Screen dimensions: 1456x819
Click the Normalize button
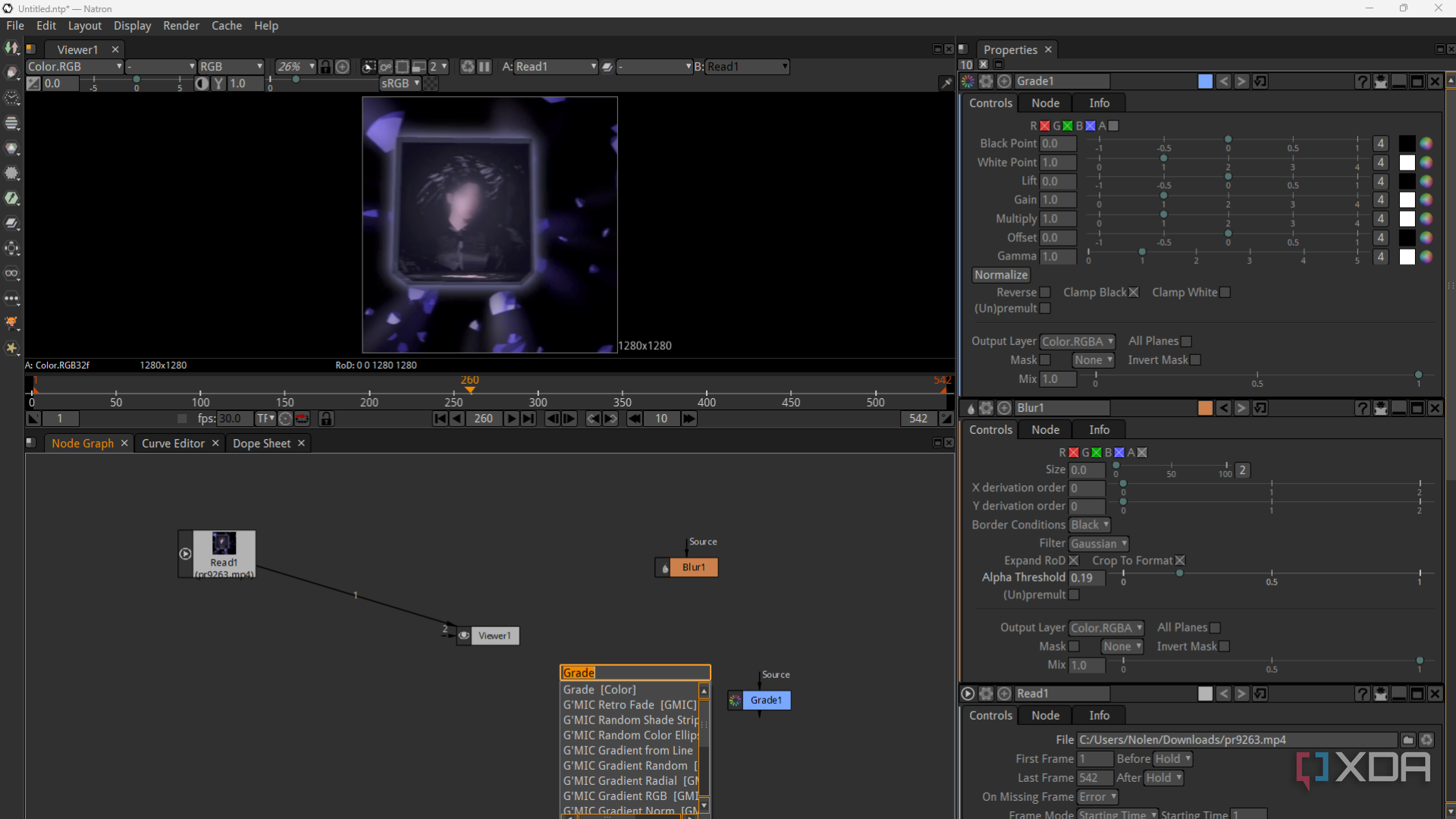pyautogui.click(x=1001, y=275)
